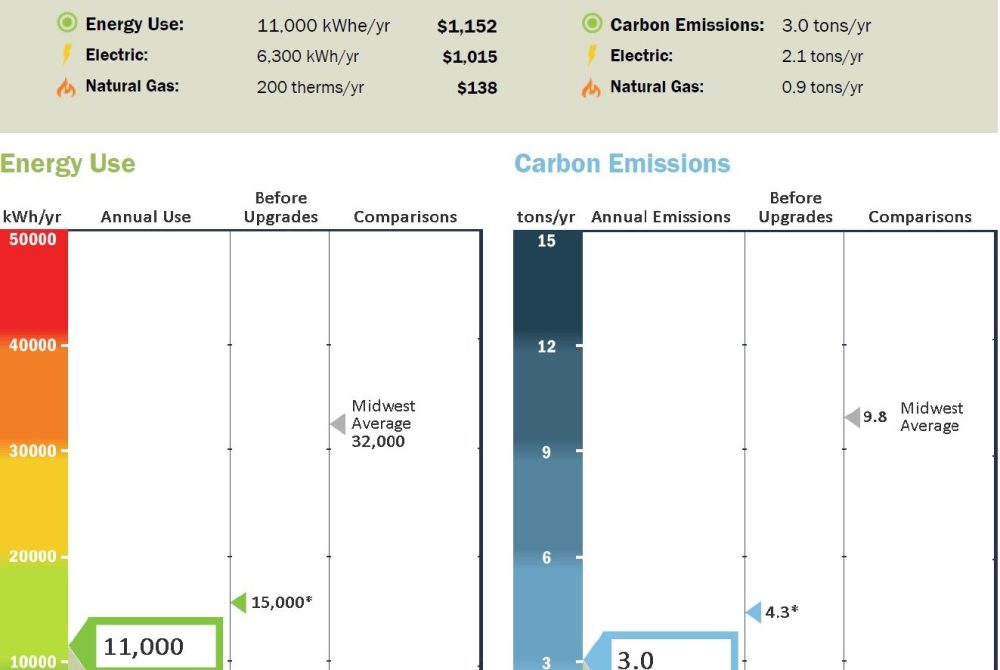Click the red 50000 section of energy scale
The width and height of the screenshot is (1000, 670).
[x=34, y=280]
